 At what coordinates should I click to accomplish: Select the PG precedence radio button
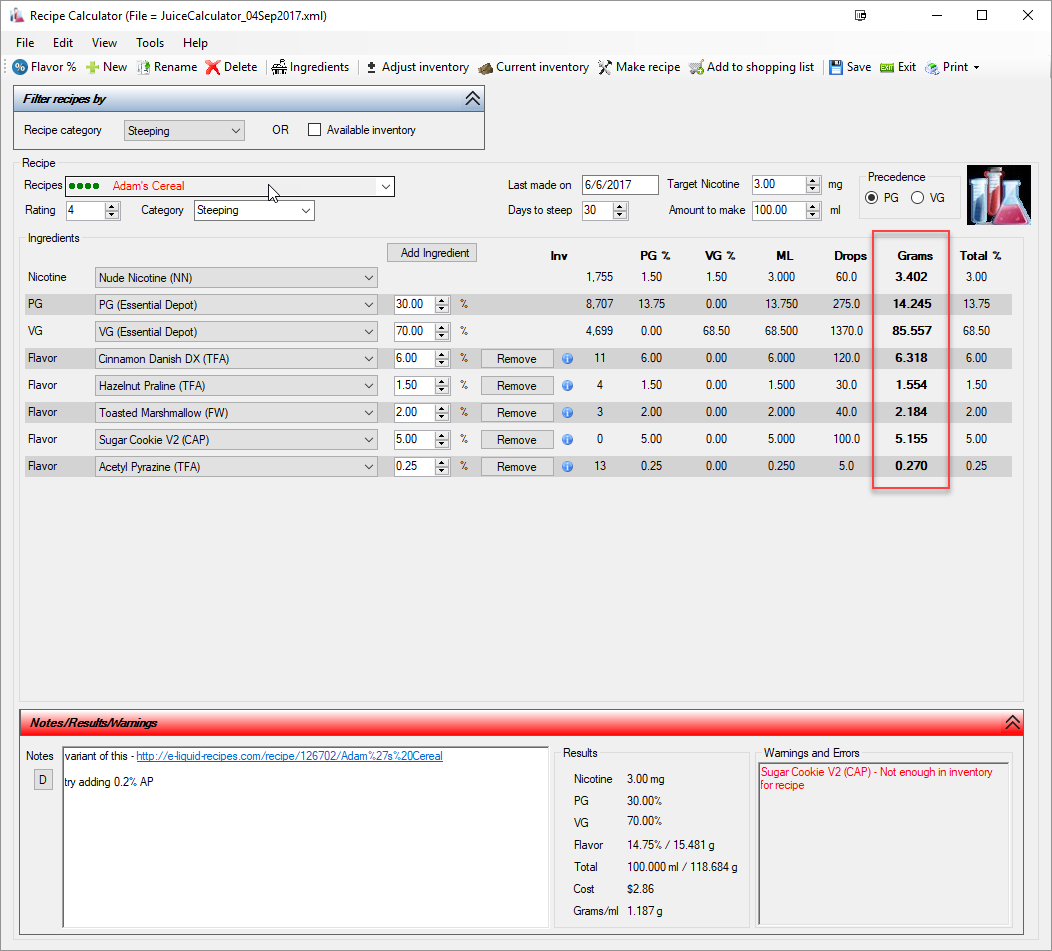click(872, 198)
